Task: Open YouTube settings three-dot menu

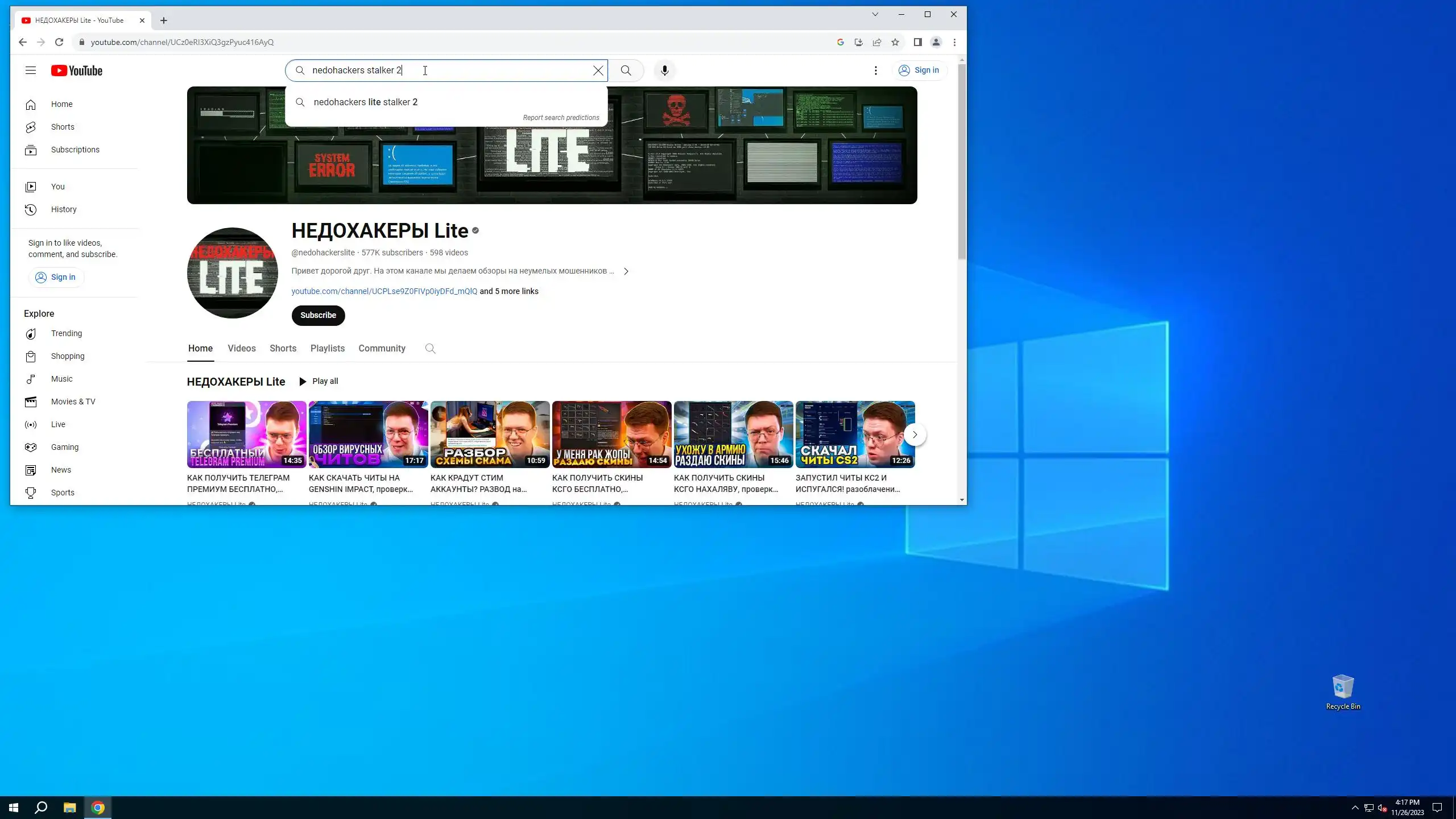Action: (x=875, y=71)
